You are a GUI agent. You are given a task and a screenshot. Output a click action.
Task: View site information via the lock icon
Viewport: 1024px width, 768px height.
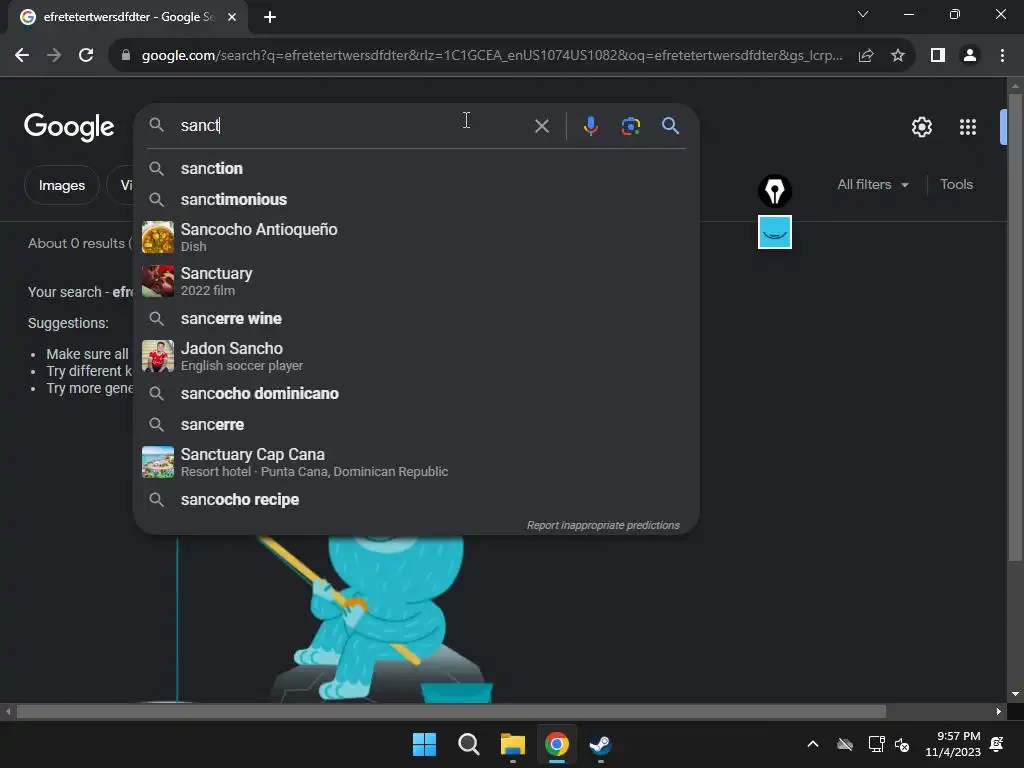point(126,56)
